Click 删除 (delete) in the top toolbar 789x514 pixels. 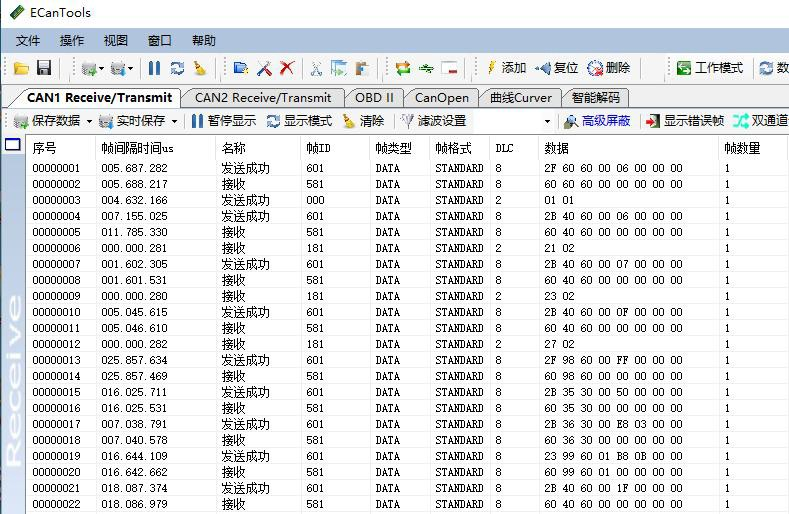pyautogui.click(x=609, y=68)
